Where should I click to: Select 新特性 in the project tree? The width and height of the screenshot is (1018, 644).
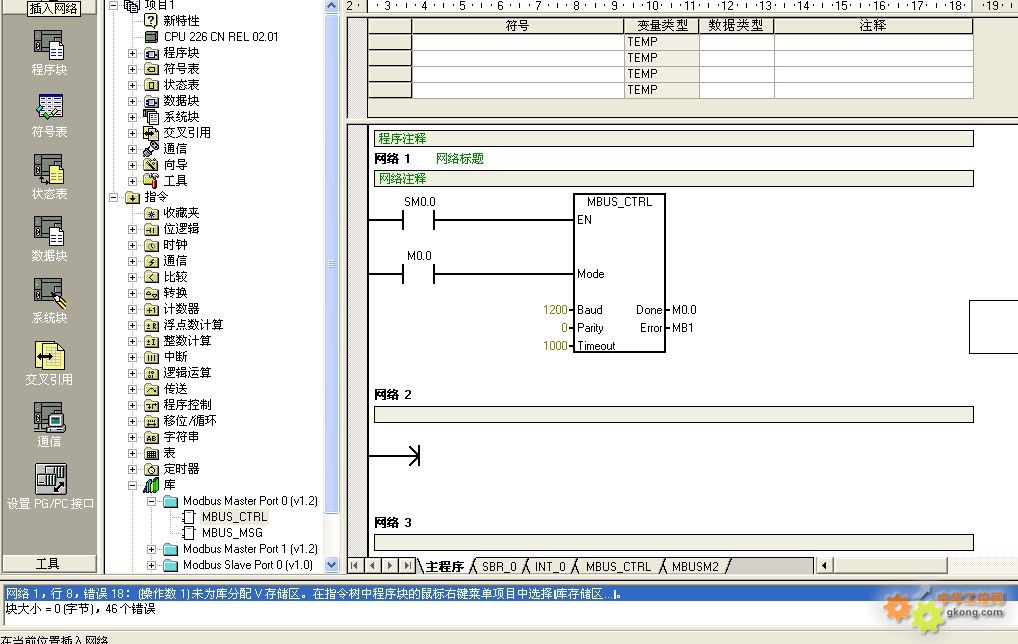tap(181, 21)
